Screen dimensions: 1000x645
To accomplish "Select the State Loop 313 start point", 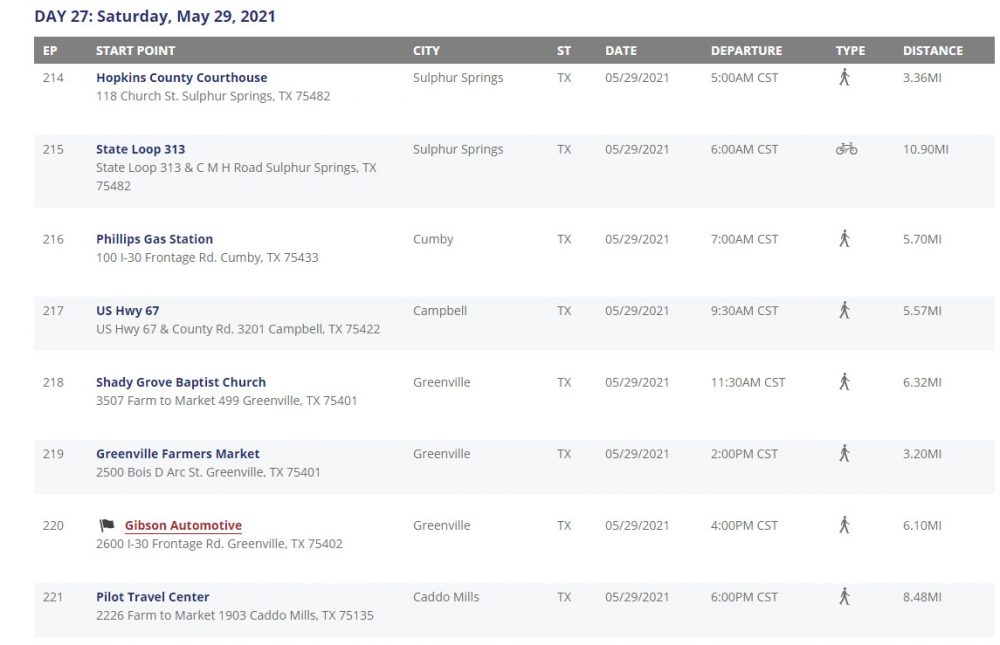I will pos(140,149).
